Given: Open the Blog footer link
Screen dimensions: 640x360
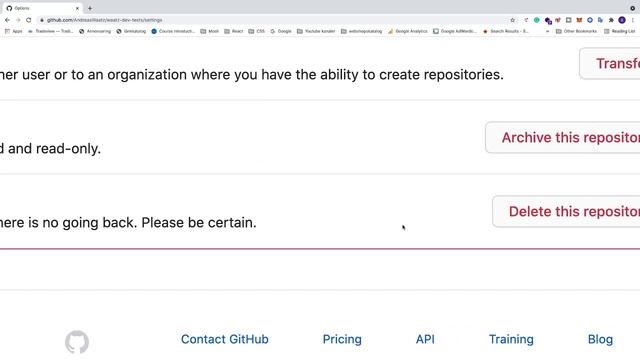Looking at the screenshot, I should (x=600, y=339).
